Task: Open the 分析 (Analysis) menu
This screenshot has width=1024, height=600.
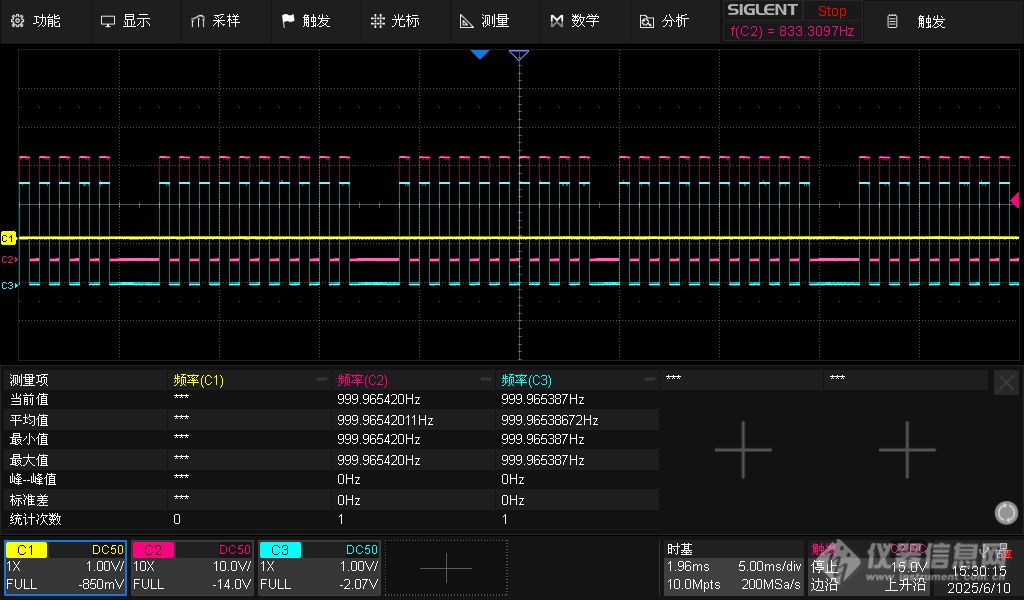Action: (664, 21)
